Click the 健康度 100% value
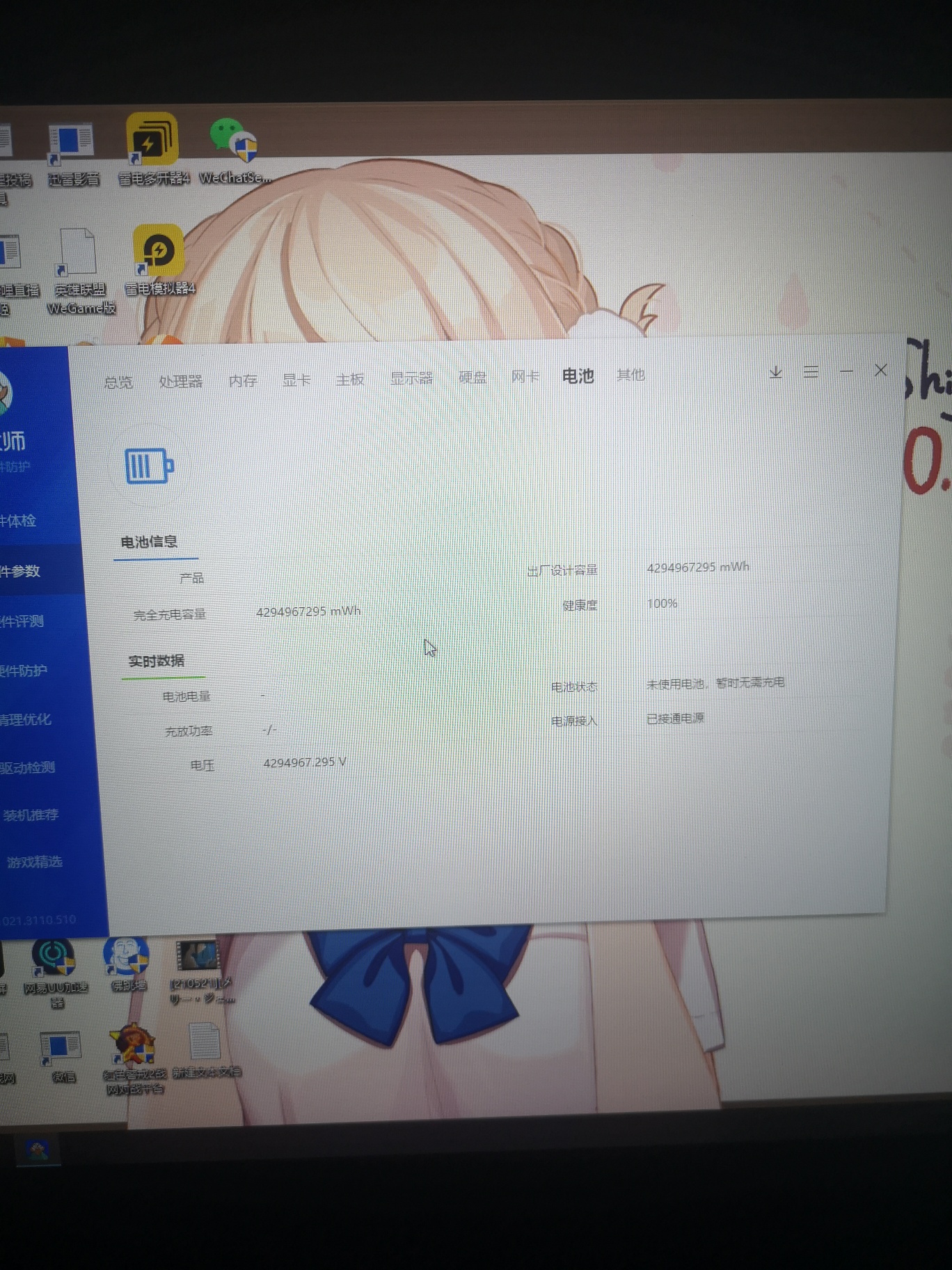Viewport: 952px width, 1270px height. pos(662,604)
